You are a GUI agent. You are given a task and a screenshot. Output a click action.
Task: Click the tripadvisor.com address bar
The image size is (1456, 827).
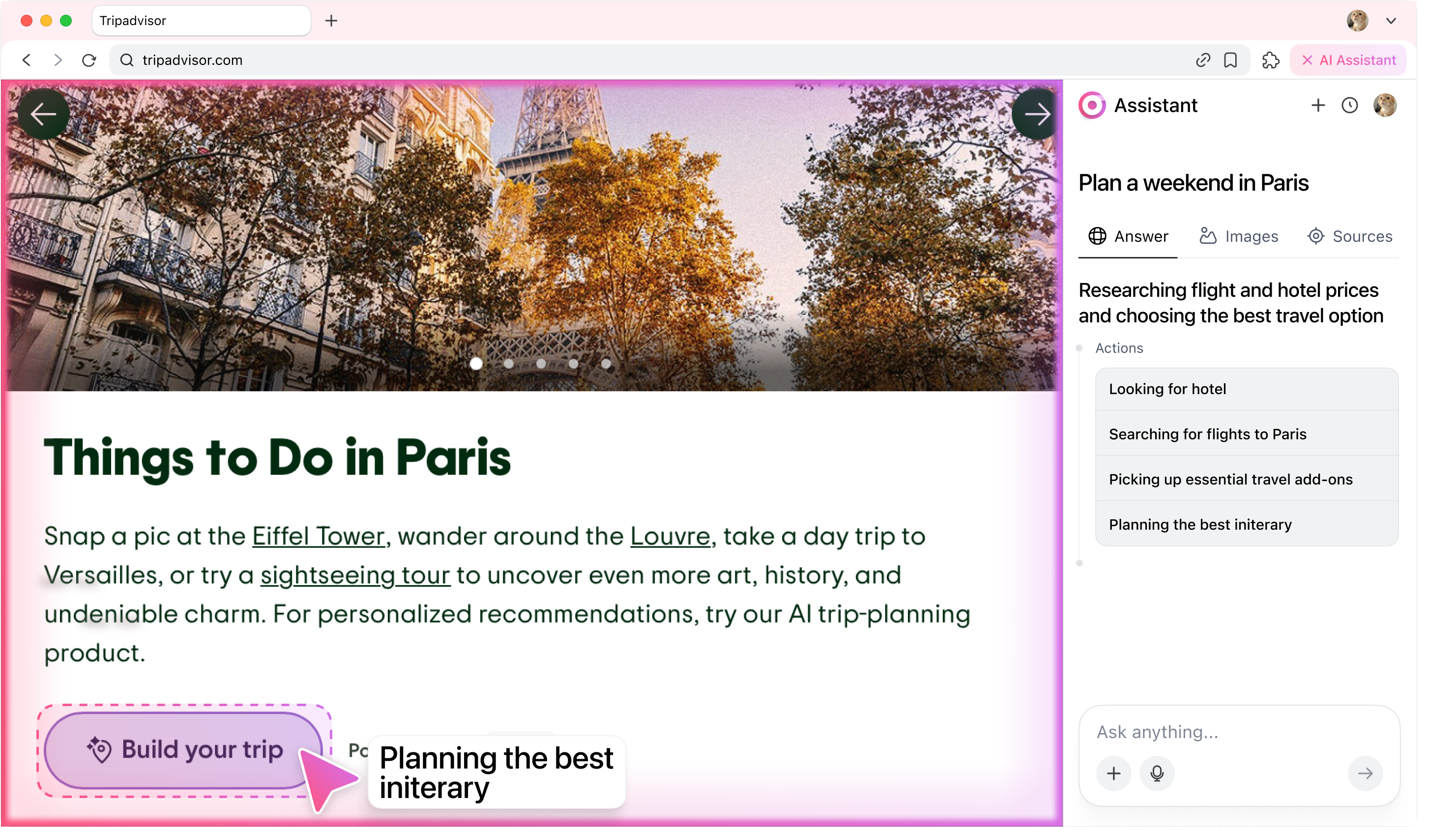[679, 59]
